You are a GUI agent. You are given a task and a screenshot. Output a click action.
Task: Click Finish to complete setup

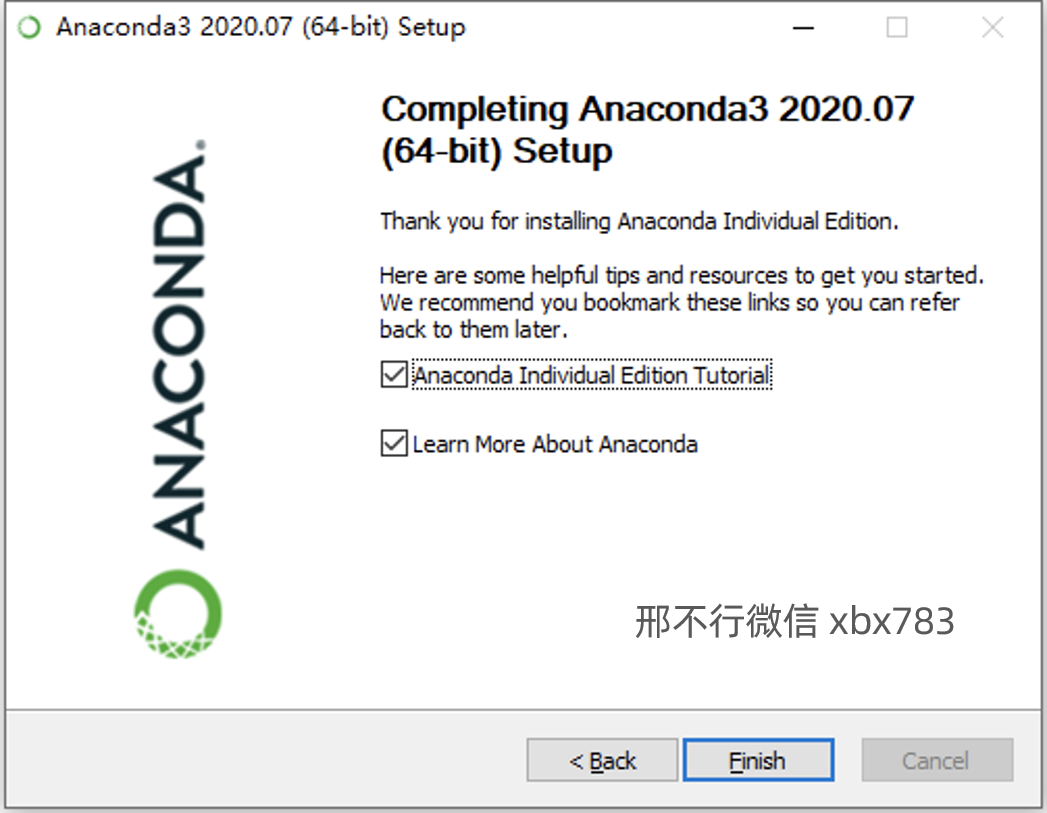point(759,760)
